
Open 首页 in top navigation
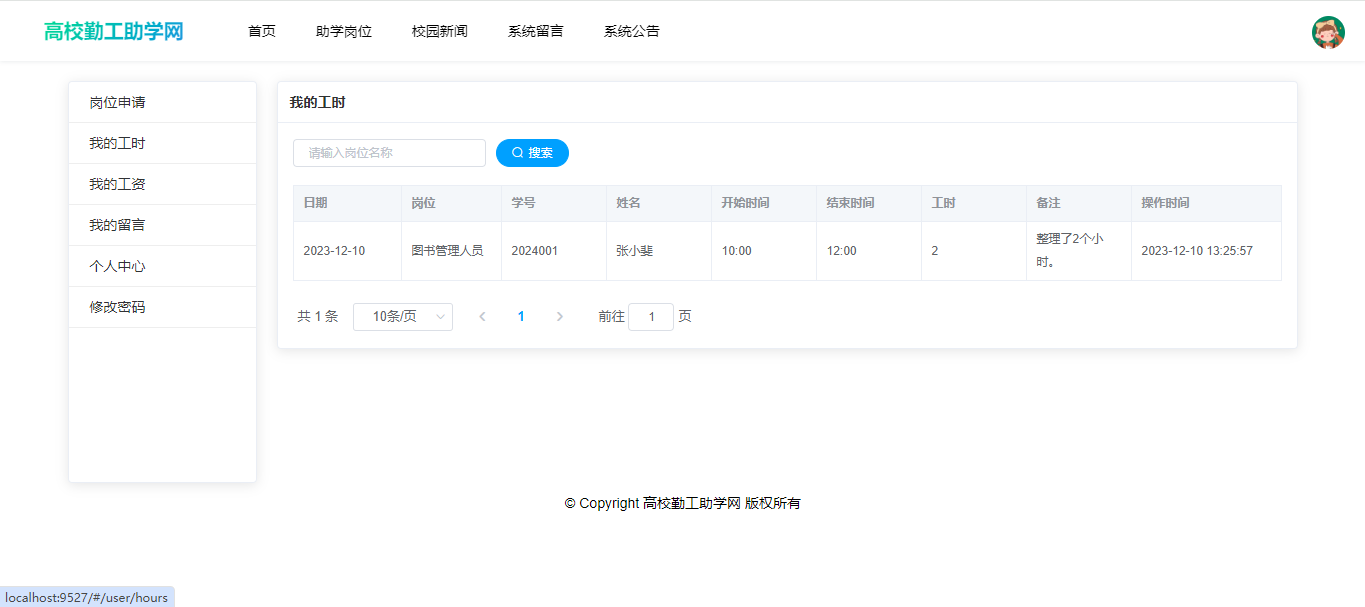pos(262,31)
